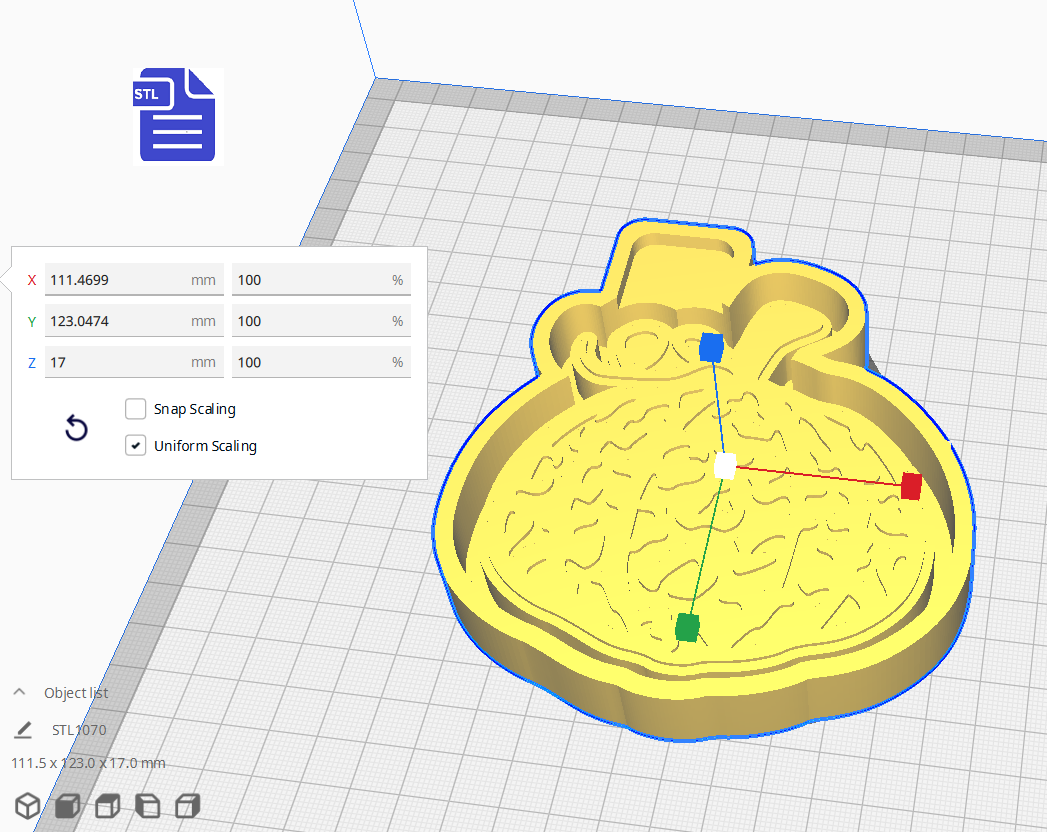
Task: Select STL1070 in the object list
Action: tap(78, 730)
